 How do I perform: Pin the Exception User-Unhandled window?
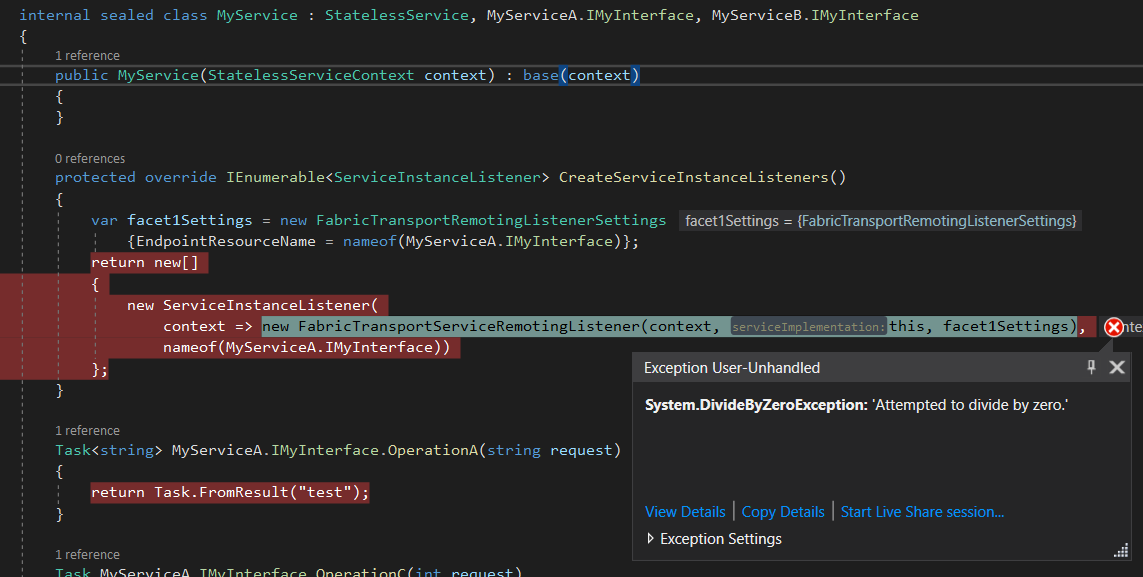tap(1091, 367)
